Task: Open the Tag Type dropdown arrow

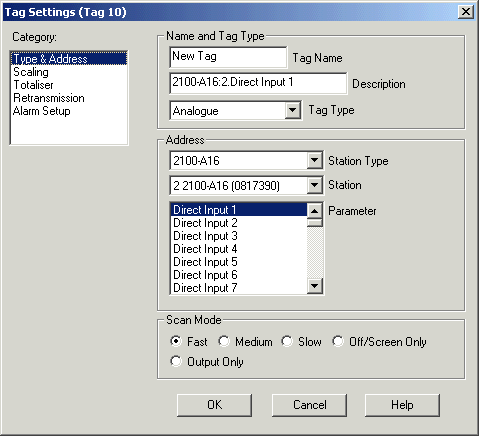Action: (292, 110)
